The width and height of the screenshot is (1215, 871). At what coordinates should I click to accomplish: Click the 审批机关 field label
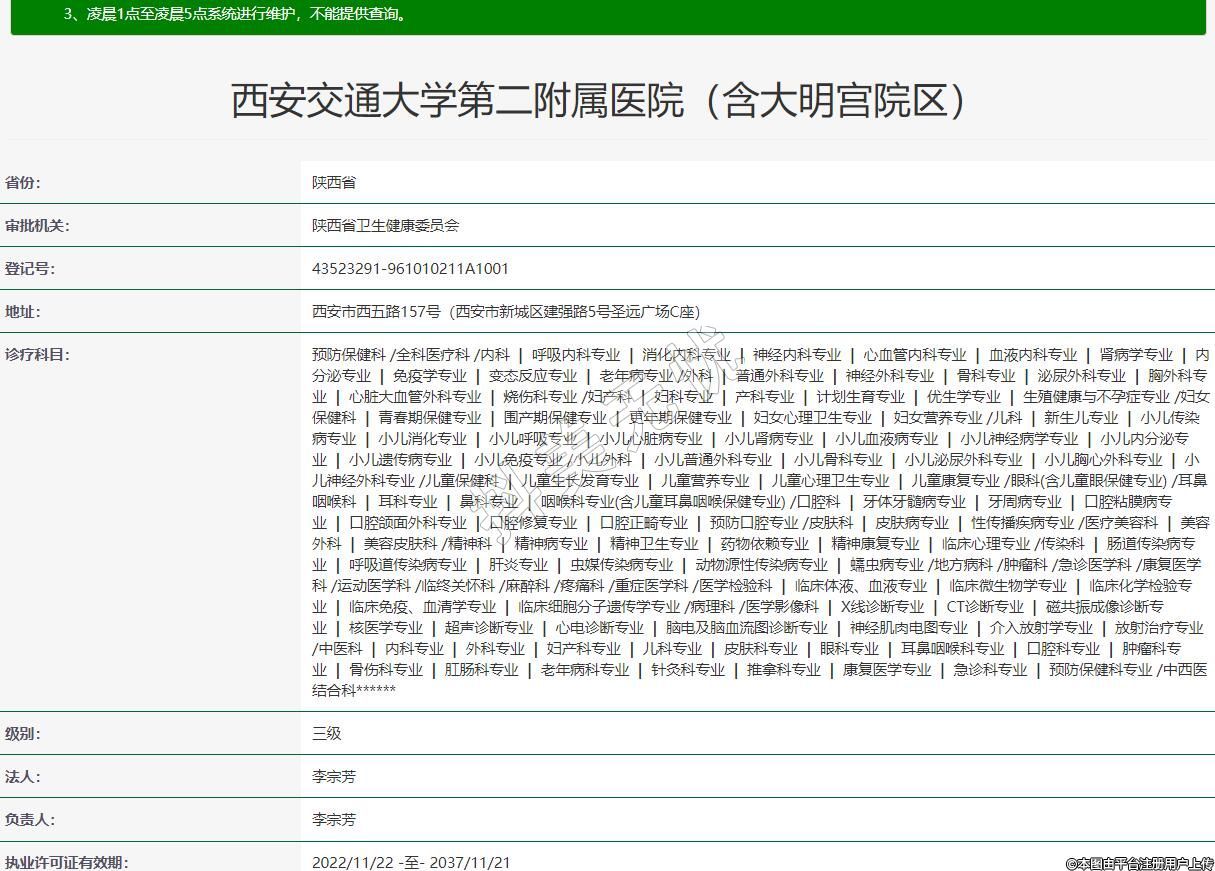tap(37, 226)
